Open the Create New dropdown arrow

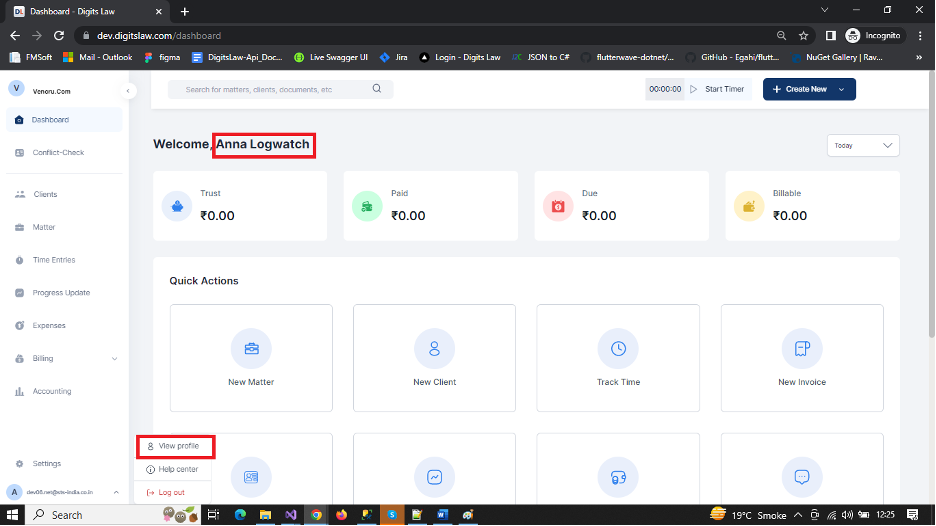pos(842,89)
